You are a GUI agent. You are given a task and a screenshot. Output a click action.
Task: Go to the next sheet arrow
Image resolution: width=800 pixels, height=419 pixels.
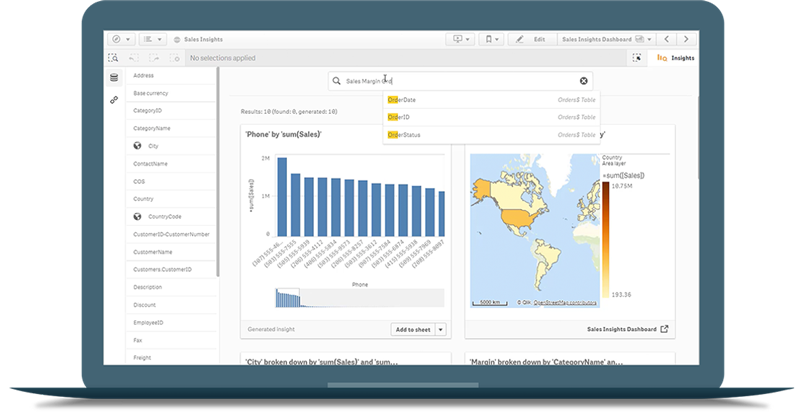[x=687, y=39]
